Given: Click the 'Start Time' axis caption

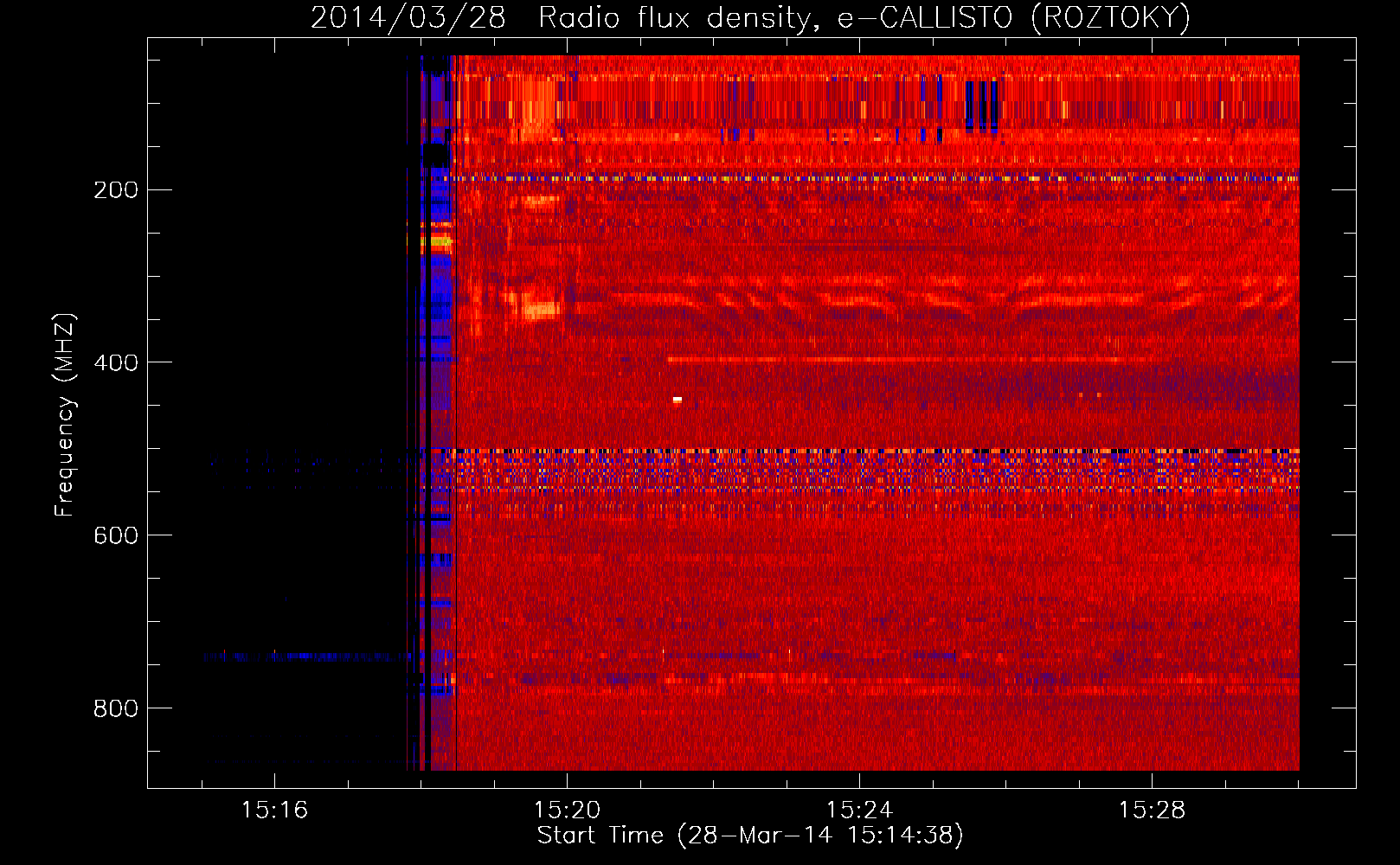Looking at the screenshot, I should [x=750, y=836].
